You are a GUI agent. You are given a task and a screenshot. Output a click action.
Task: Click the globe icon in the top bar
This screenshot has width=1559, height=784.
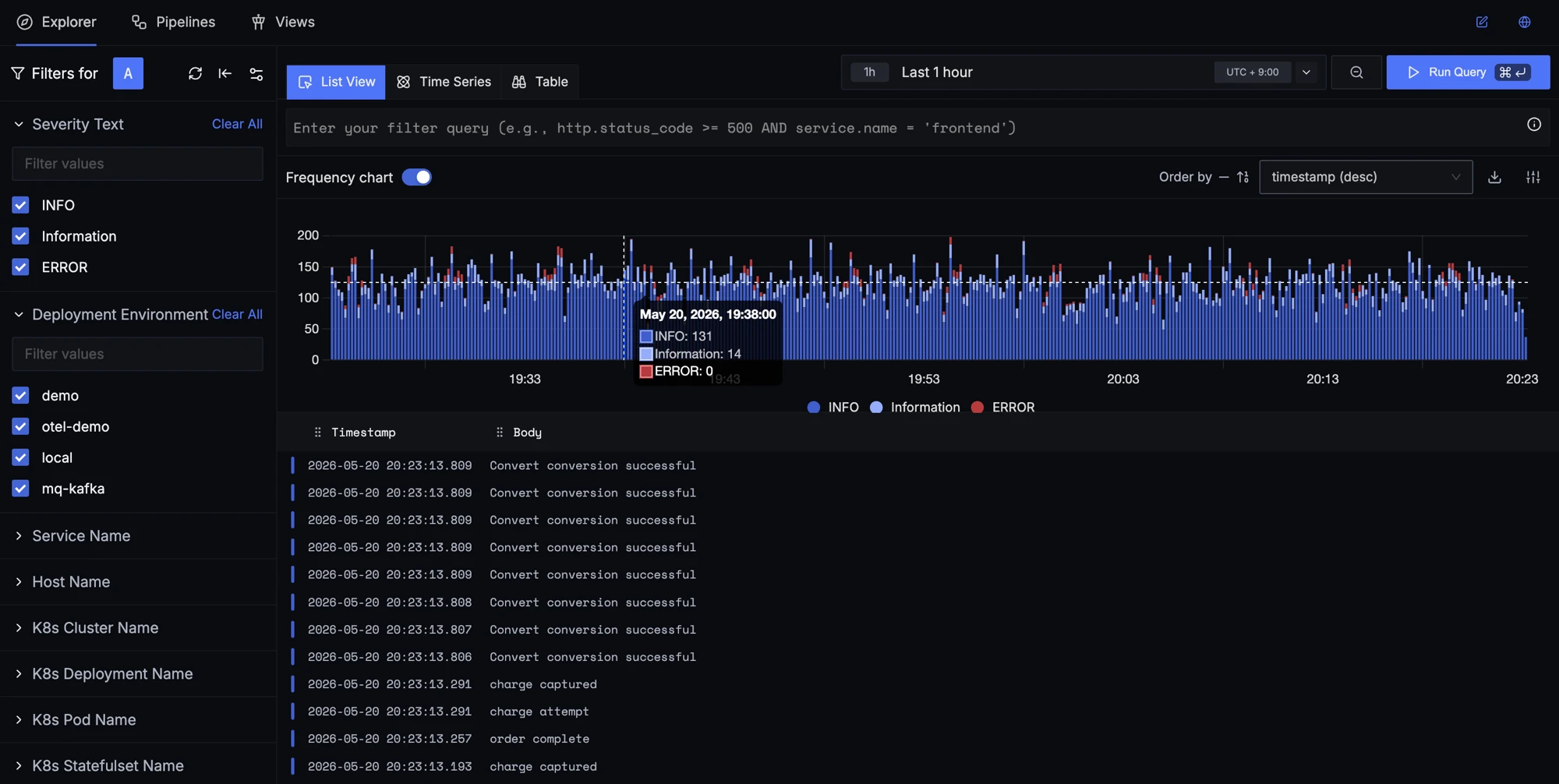1525,22
